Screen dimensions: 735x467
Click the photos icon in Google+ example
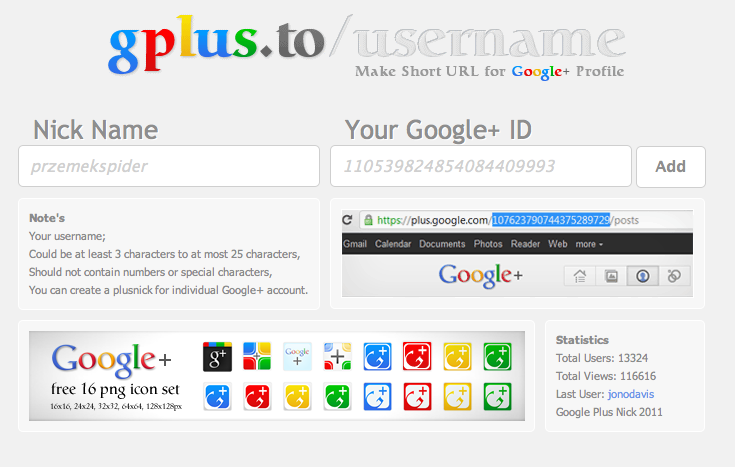(x=611, y=276)
